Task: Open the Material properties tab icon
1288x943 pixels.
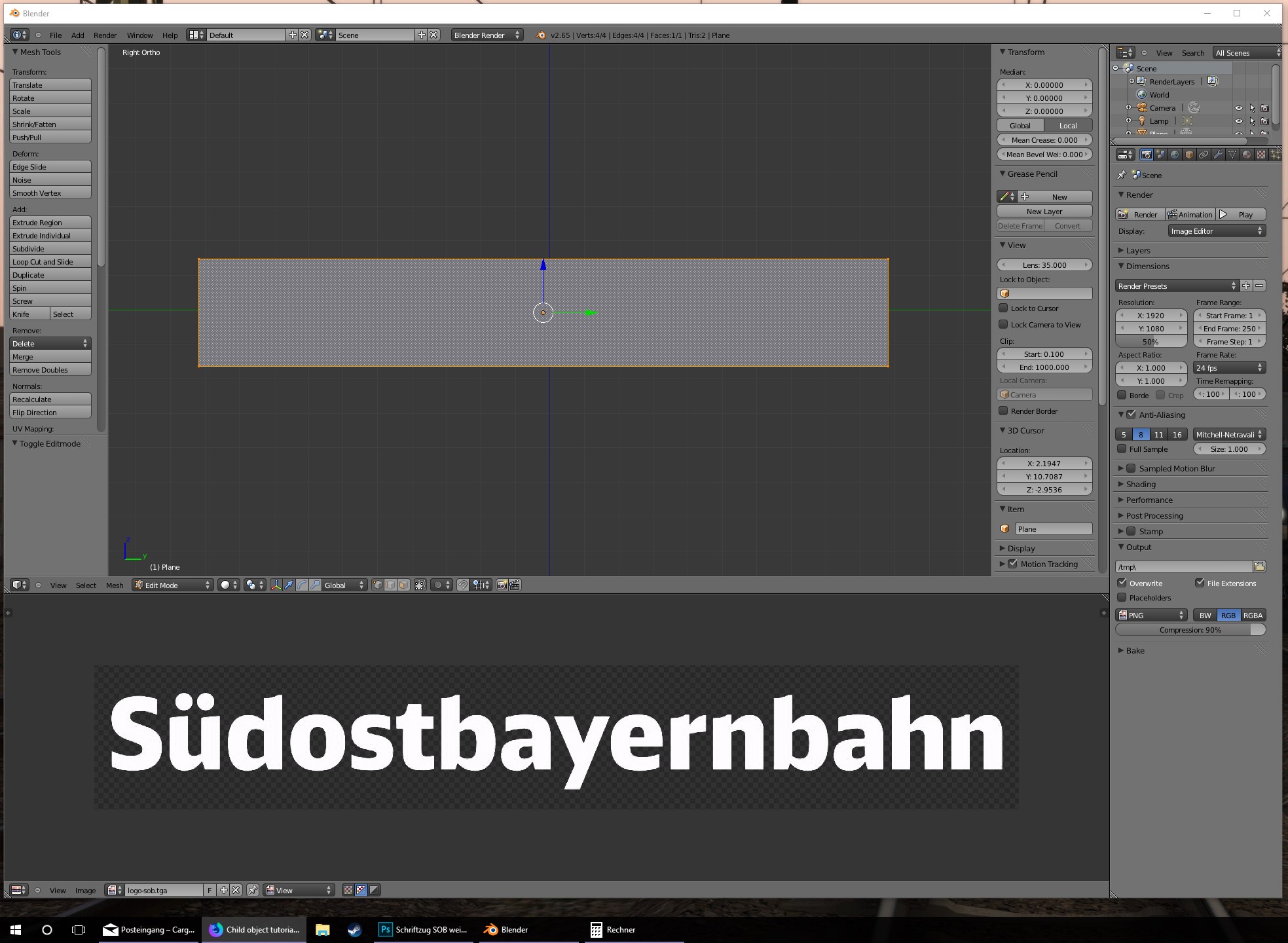Action: [x=1247, y=155]
